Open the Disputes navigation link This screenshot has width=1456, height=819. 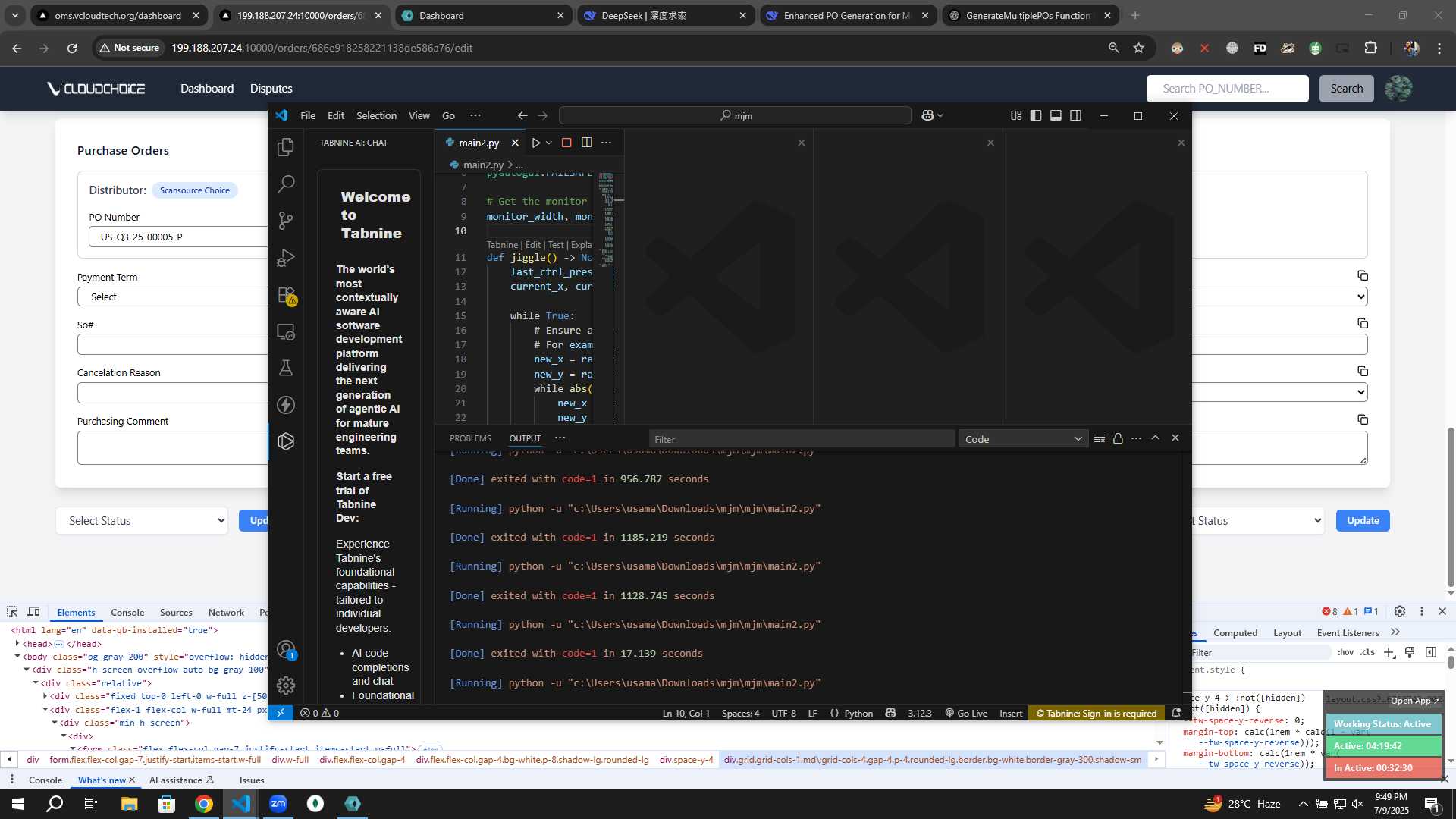coord(271,89)
